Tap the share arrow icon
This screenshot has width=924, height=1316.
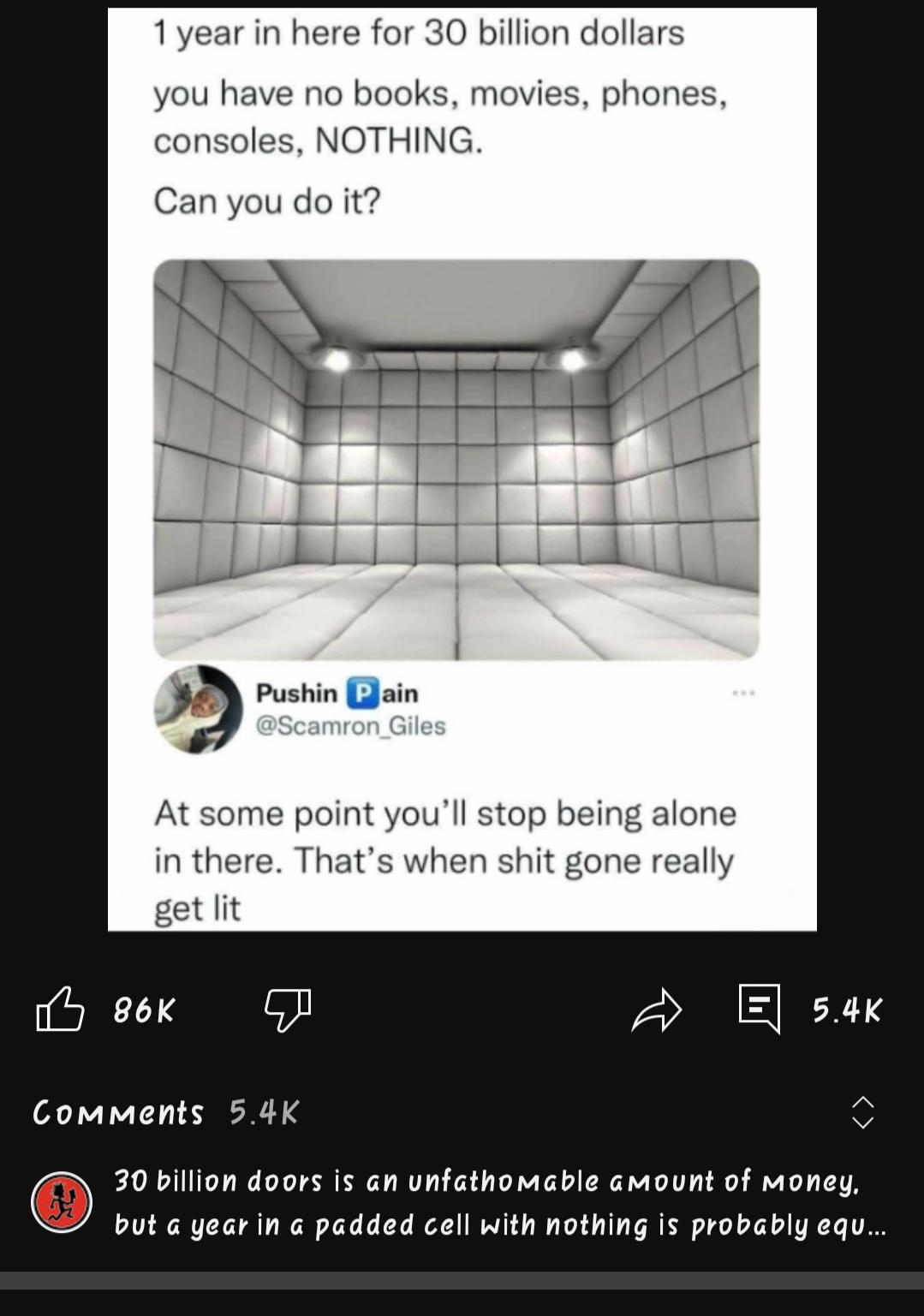click(656, 1009)
